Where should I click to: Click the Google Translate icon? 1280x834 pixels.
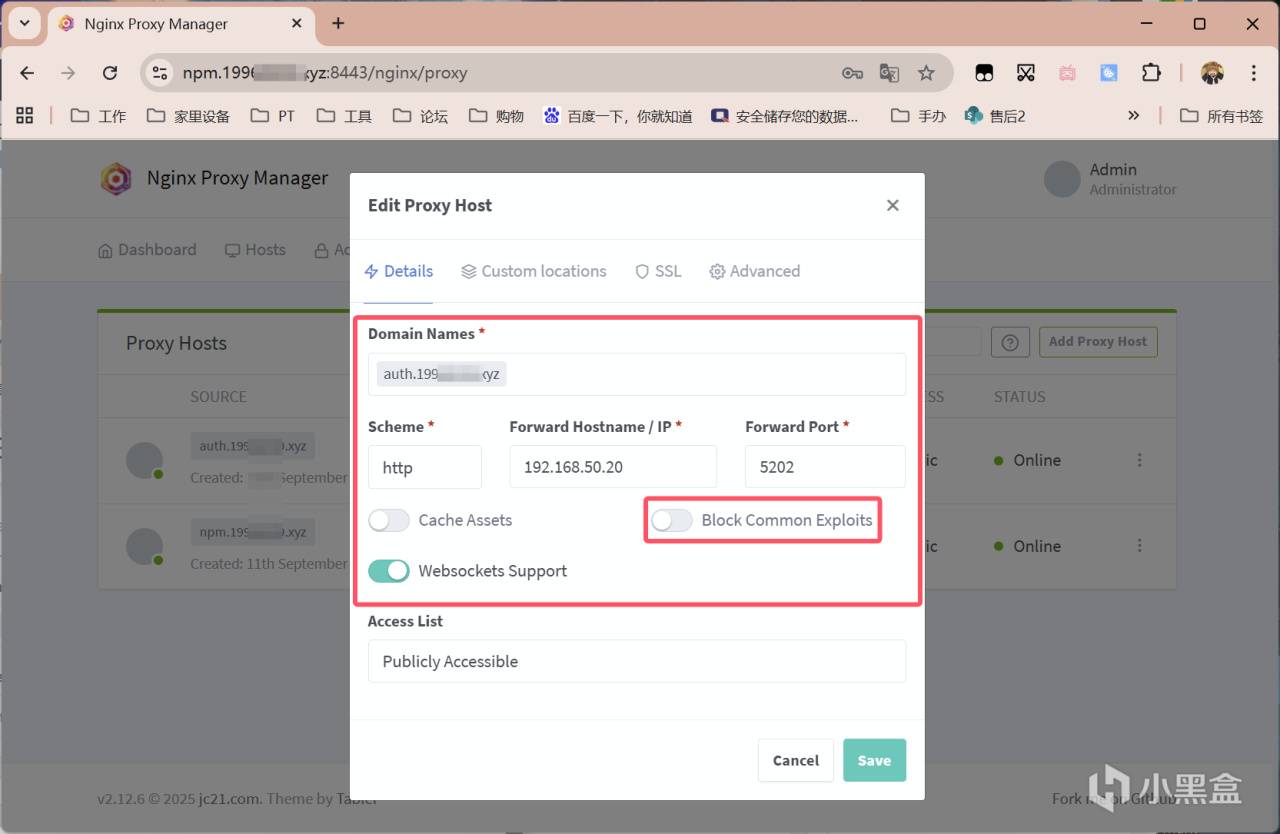point(889,73)
